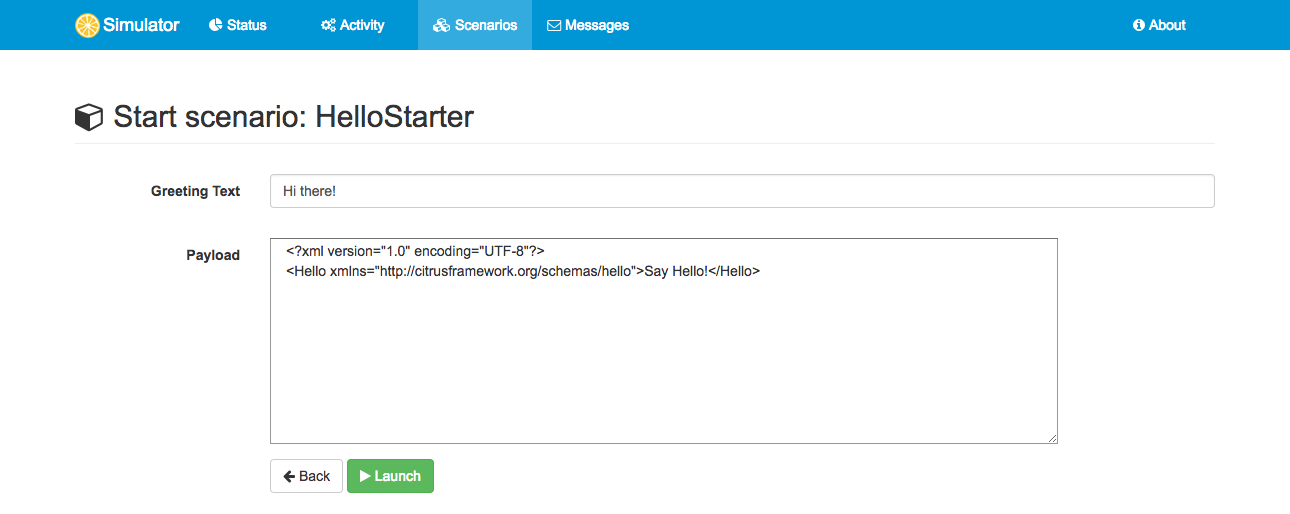This screenshot has width=1290, height=514.
Task: Click the Activity gears icon
Action: (328, 25)
